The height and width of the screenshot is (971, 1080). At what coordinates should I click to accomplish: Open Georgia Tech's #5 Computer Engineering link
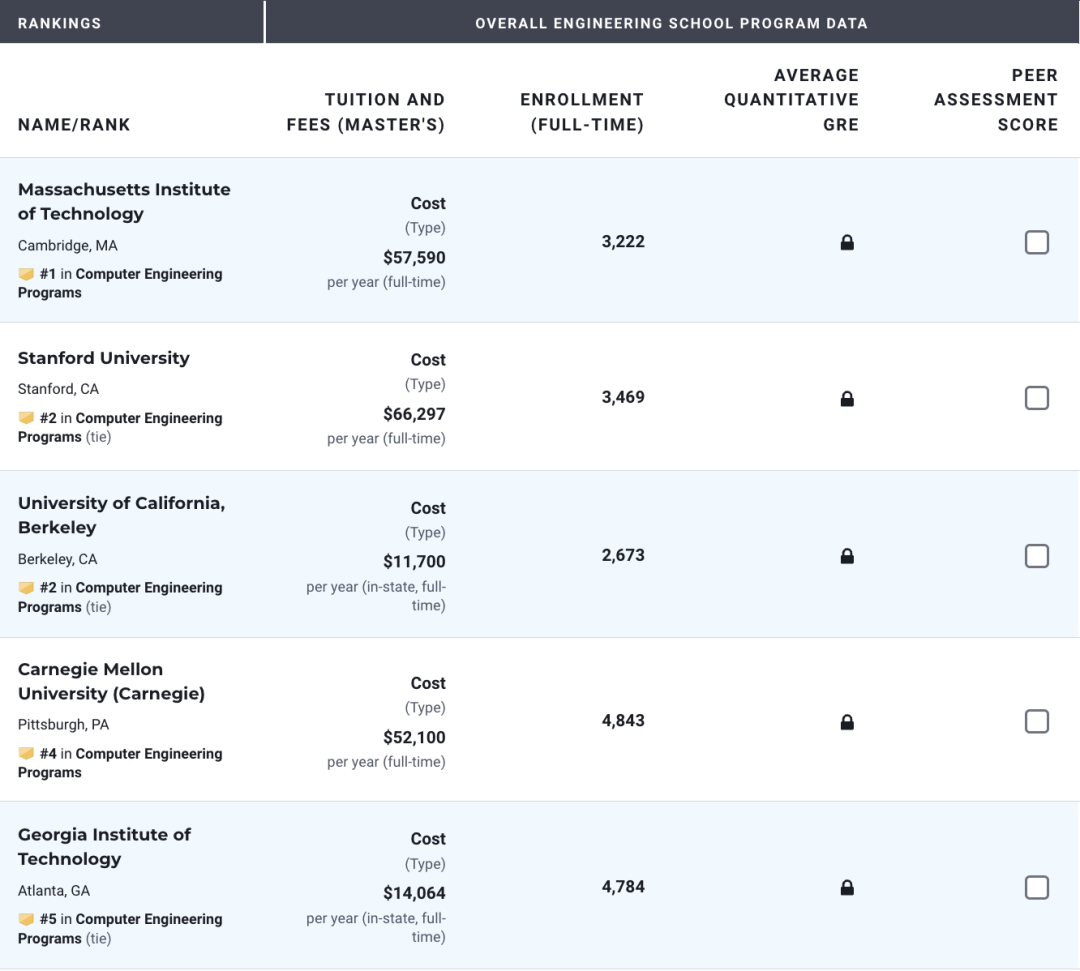(x=120, y=928)
